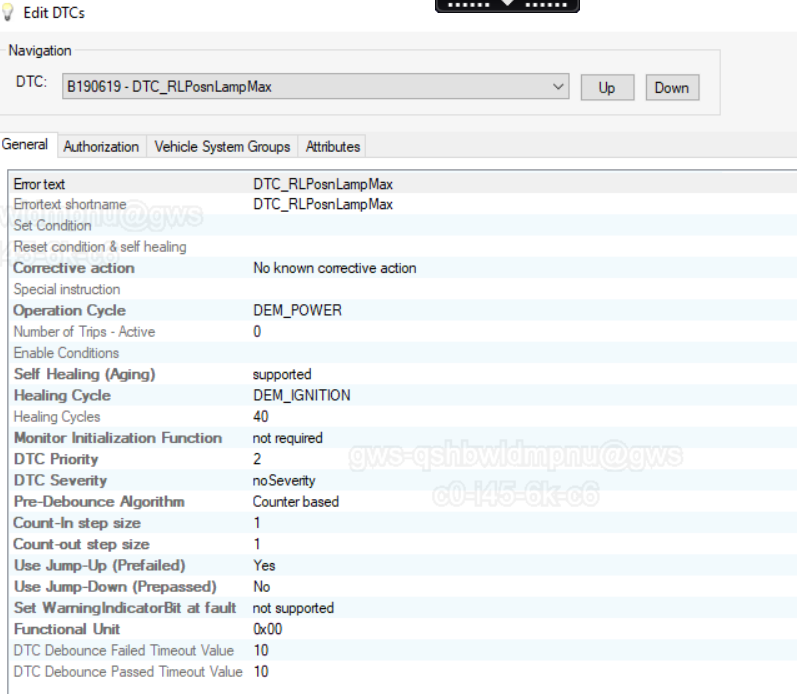
Task: Click the lightbulb icon beside Edit DTCs
Action: 8,12
